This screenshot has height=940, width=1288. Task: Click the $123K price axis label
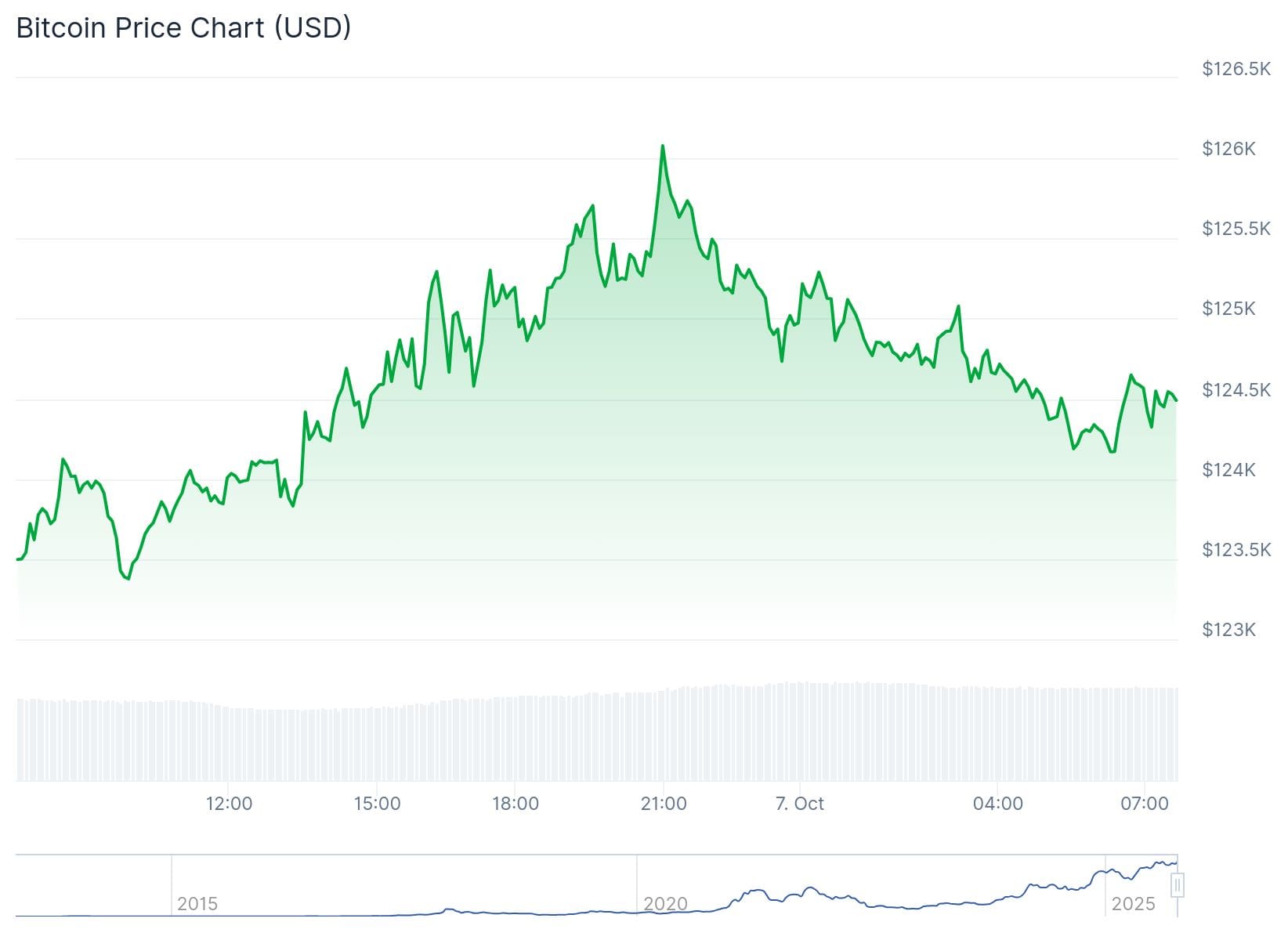pyautogui.click(x=1228, y=630)
